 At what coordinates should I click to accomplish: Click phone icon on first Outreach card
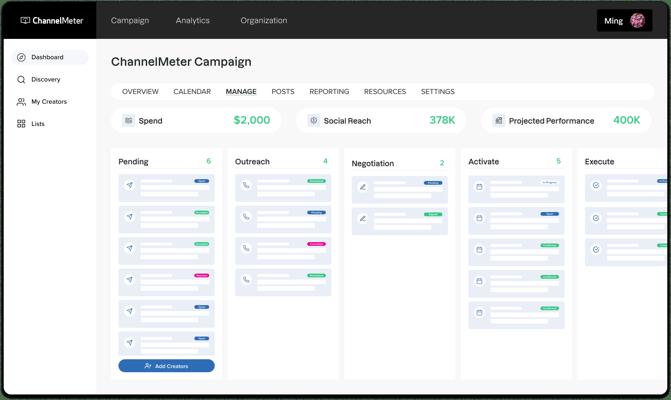pos(246,185)
